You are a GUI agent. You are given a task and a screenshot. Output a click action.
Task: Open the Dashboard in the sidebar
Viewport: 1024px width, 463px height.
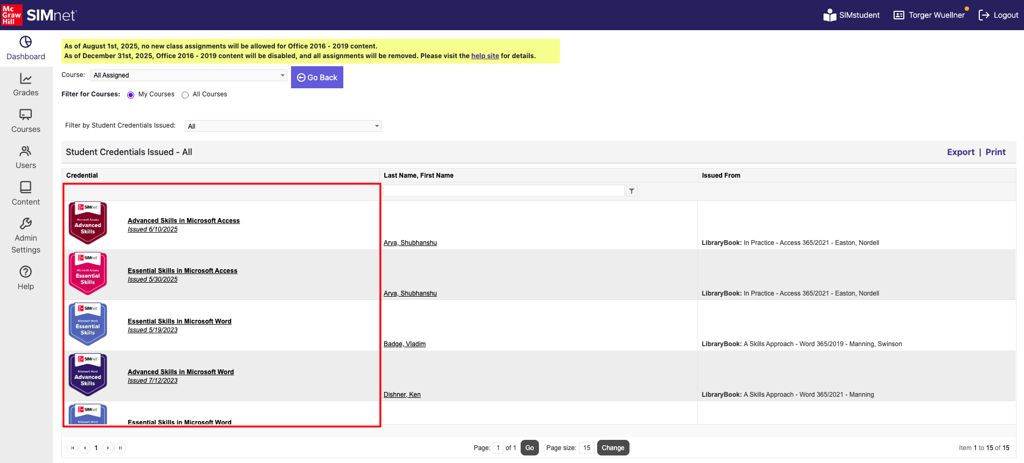25,48
